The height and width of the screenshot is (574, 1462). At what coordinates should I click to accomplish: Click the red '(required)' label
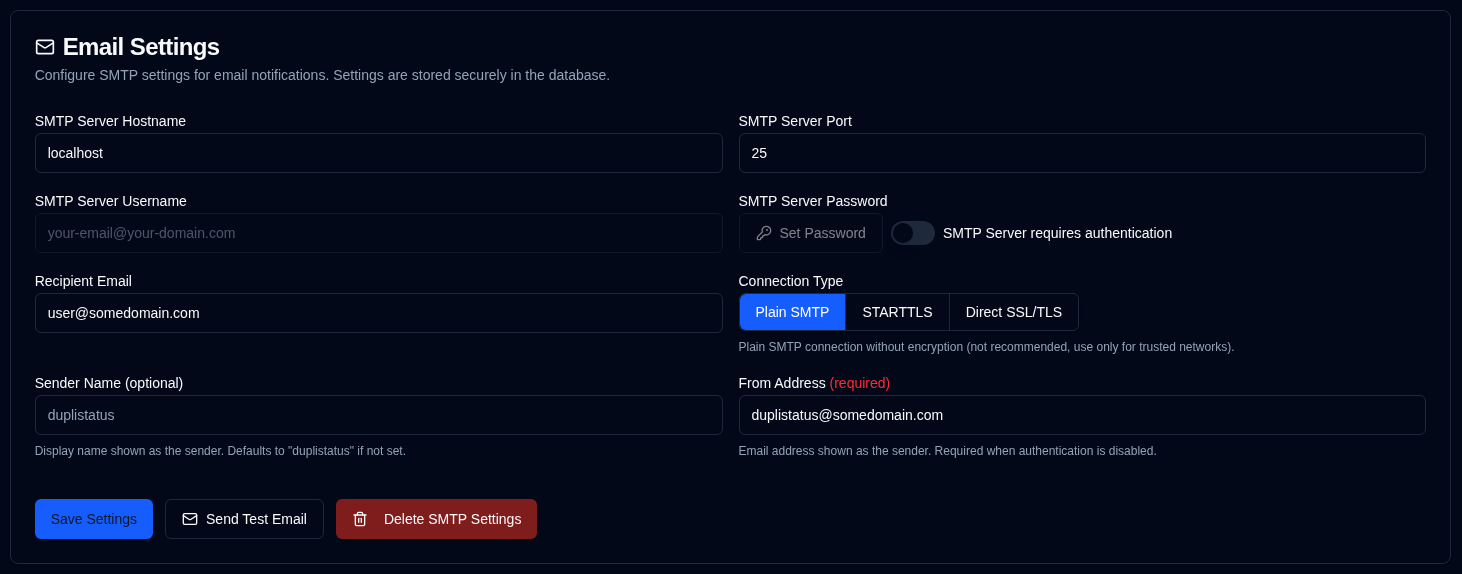click(860, 383)
